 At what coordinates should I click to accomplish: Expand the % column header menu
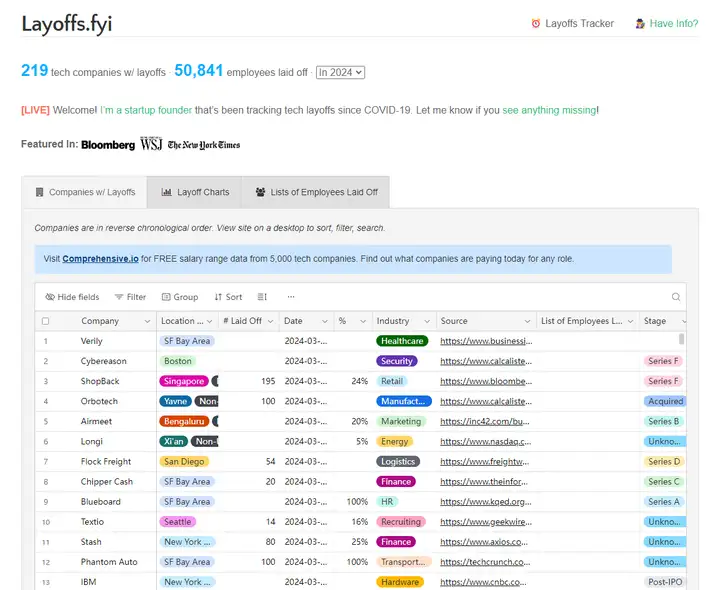(x=363, y=321)
